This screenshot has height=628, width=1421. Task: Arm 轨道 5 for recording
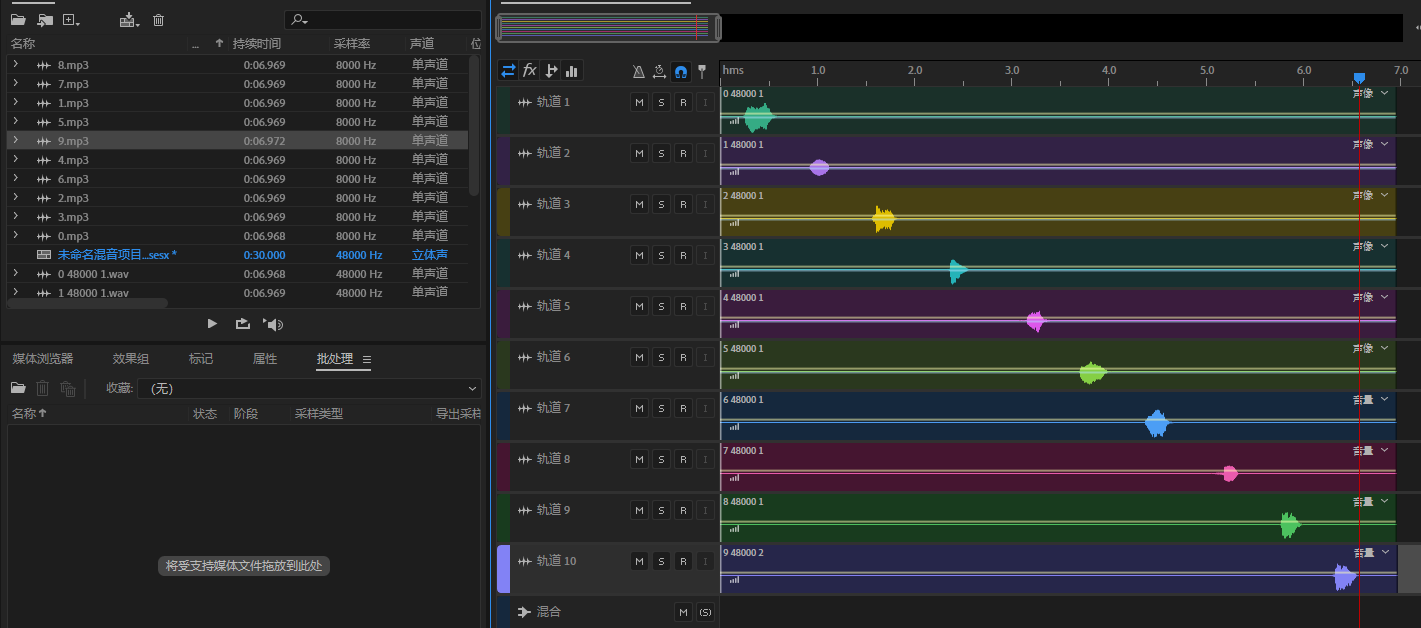(x=683, y=306)
